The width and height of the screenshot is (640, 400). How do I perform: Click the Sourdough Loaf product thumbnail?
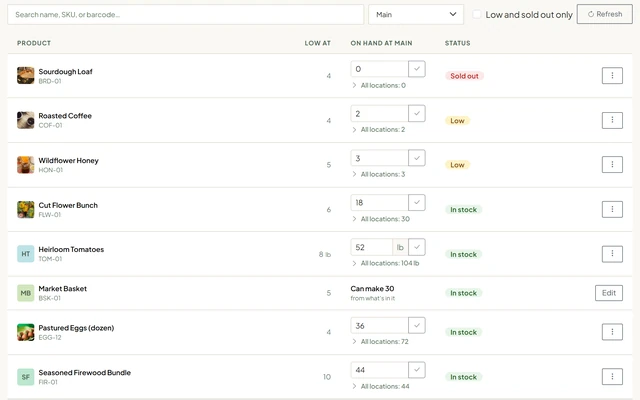(25, 76)
